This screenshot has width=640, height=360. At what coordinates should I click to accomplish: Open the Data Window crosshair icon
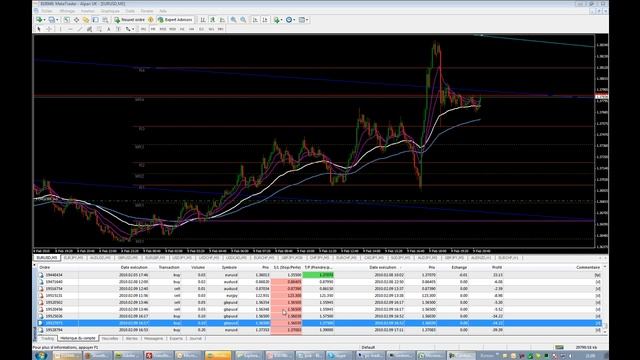point(76,20)
